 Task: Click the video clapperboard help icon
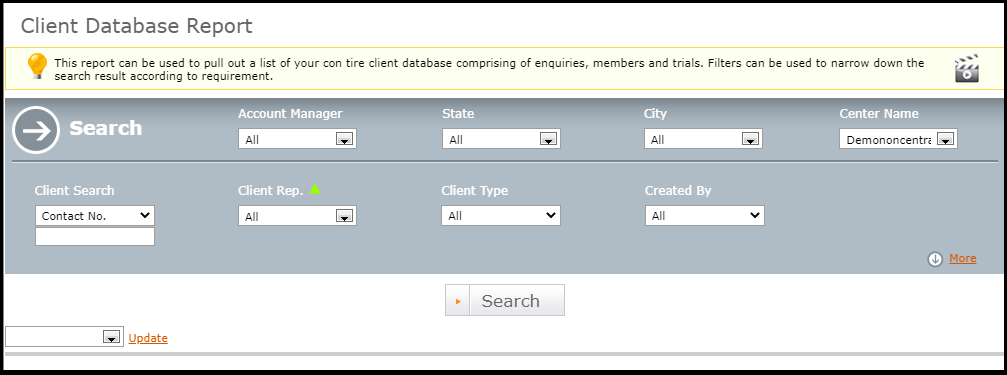pos(967,68)
